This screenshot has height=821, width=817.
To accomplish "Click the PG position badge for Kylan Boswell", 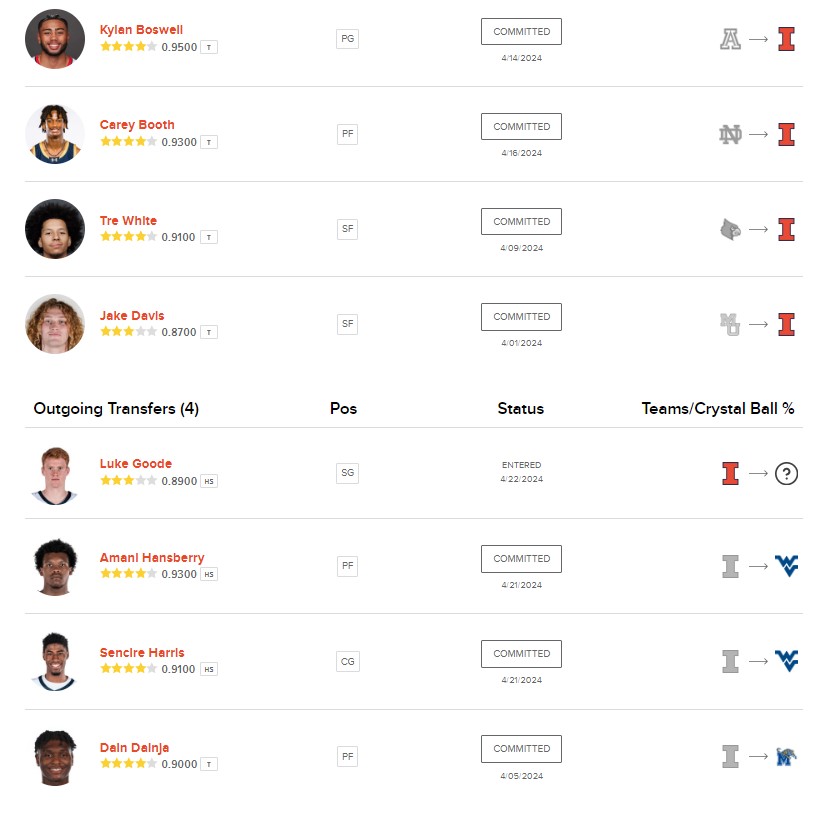I will coord(347,39).
